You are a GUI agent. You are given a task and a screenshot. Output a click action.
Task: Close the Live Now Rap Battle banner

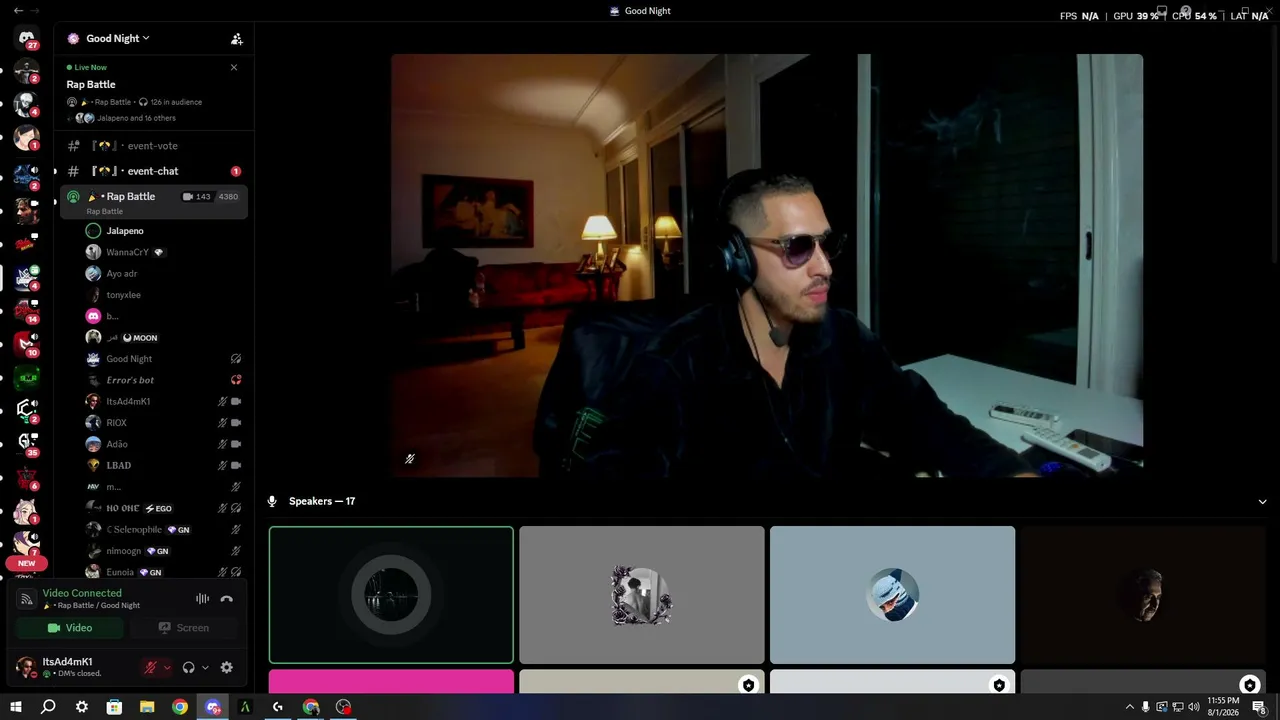234,67
